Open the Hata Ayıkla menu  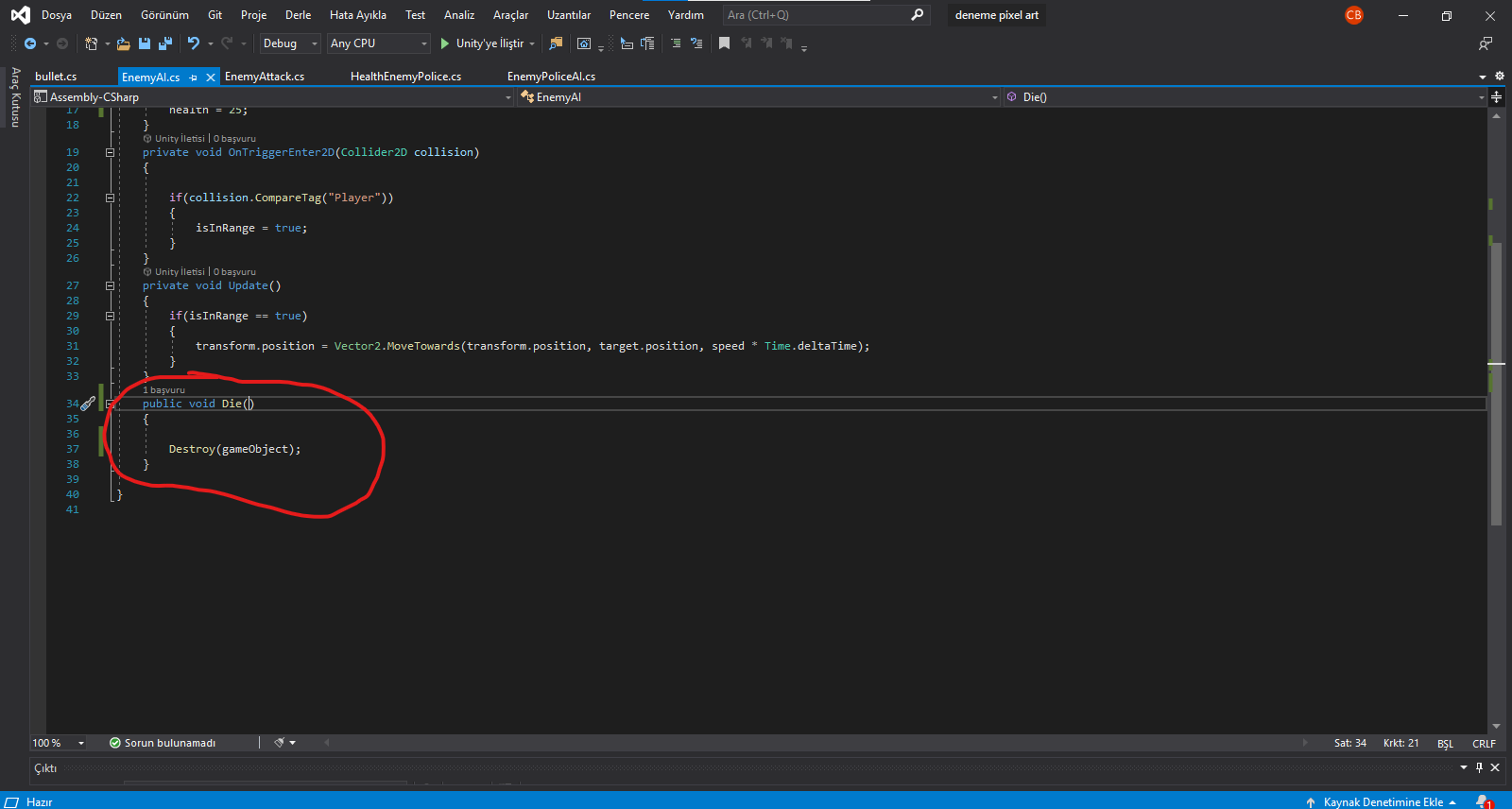pyautogui.click(x=358, y=15)
